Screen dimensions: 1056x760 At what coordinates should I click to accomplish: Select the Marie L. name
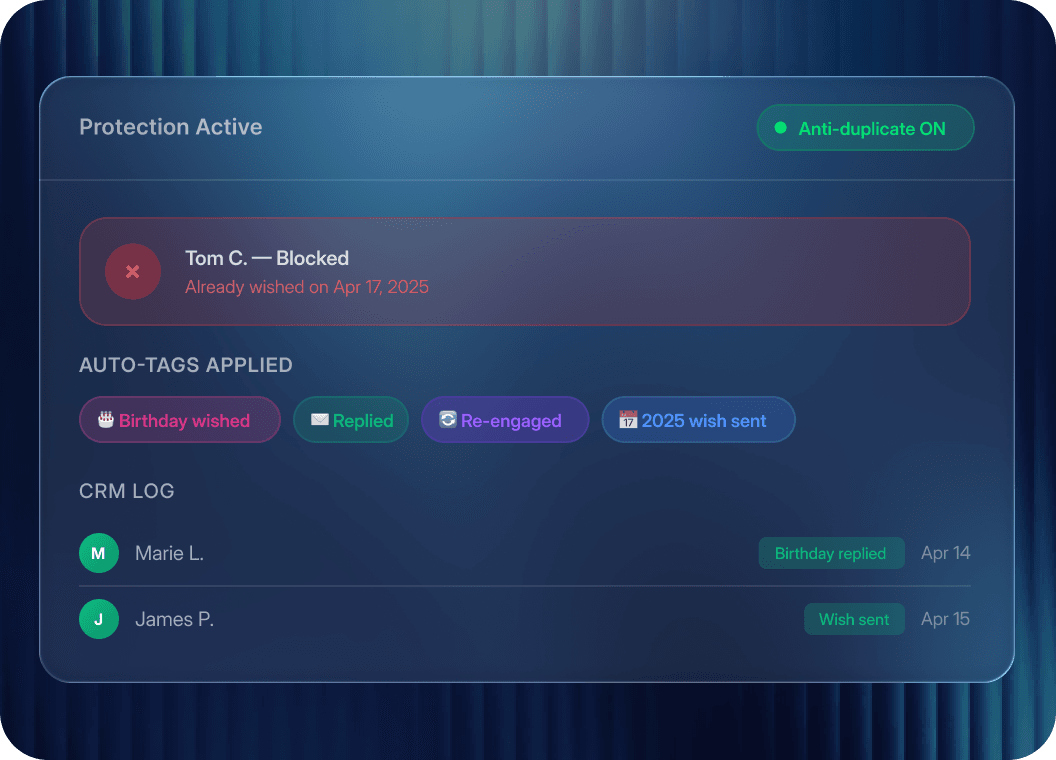click(169, 553)
